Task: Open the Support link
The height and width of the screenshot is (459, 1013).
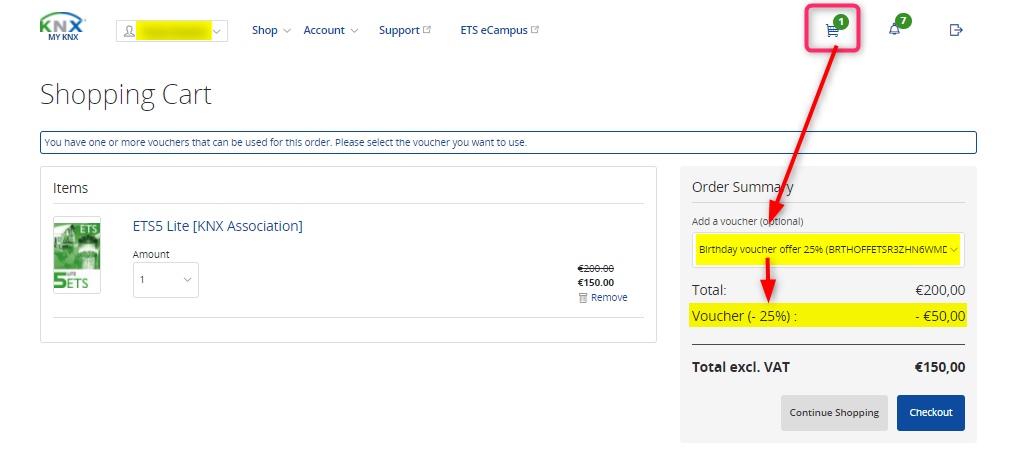Action: pos(399,30)
